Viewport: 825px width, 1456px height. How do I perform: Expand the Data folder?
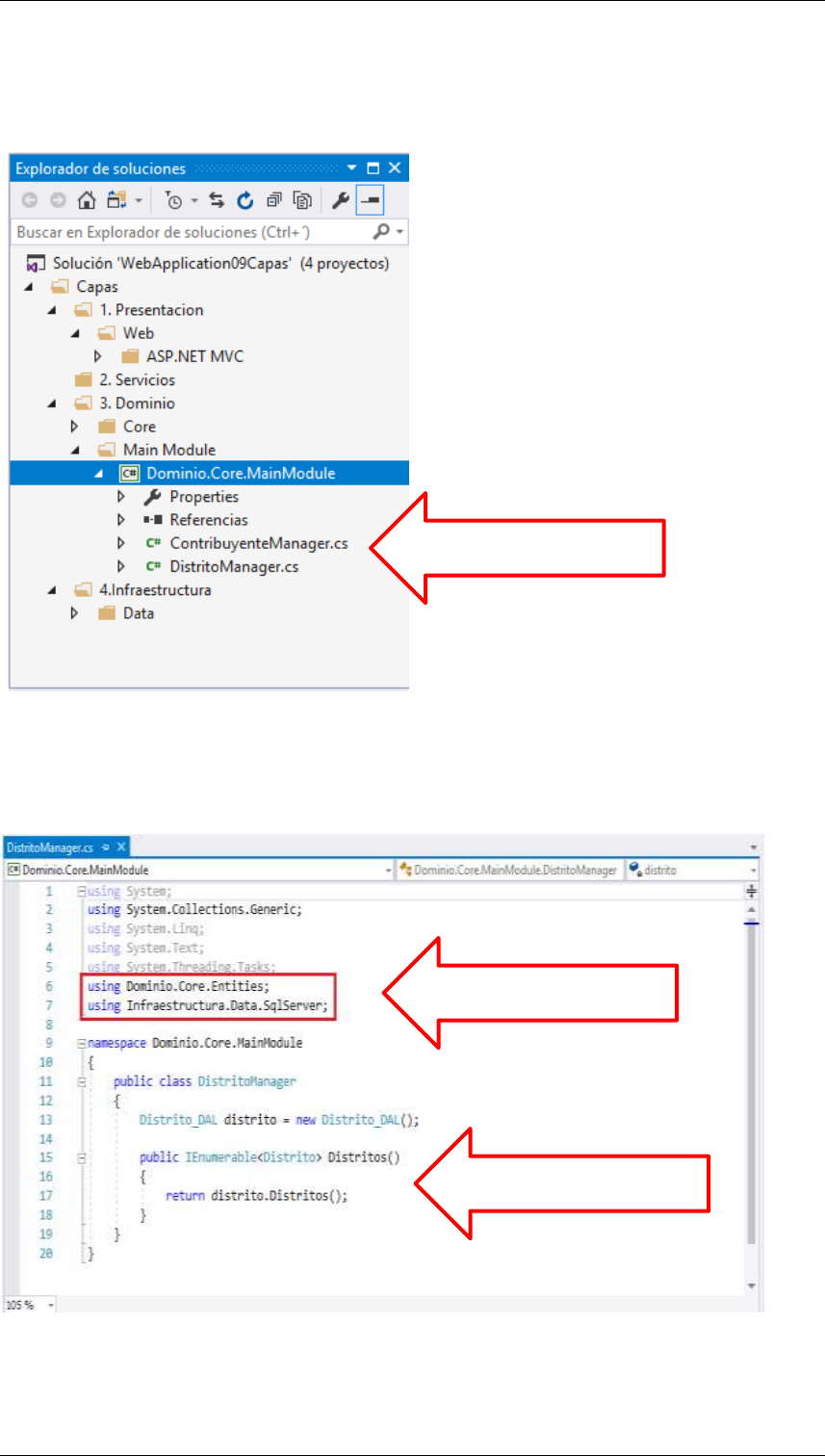point(74,612)
